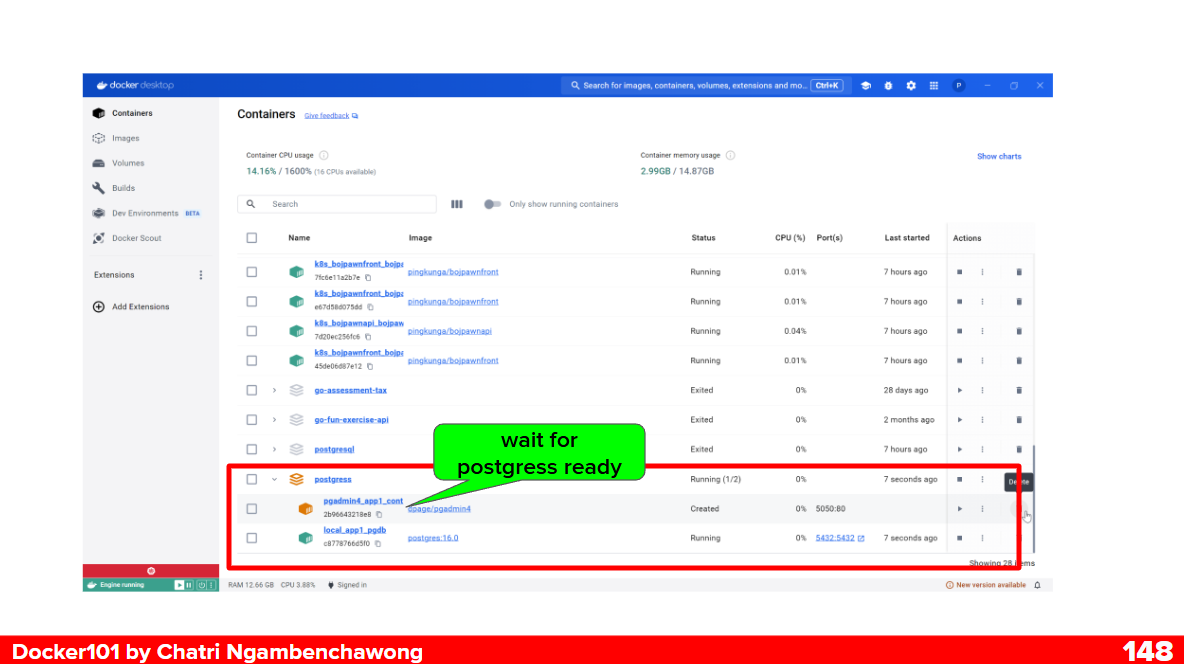Click info icon beside Container memory usage
The width and height of the screenshot is (1184, 664).
[730, 156]
